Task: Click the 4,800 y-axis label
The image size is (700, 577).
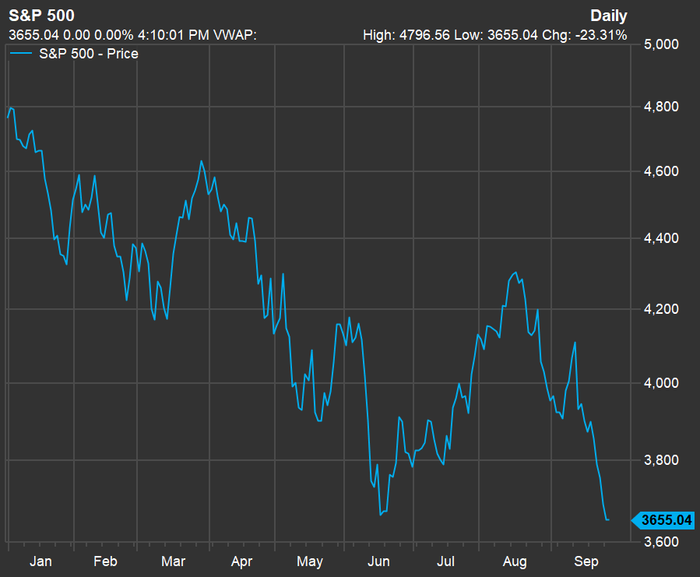Action: (661, 107)
